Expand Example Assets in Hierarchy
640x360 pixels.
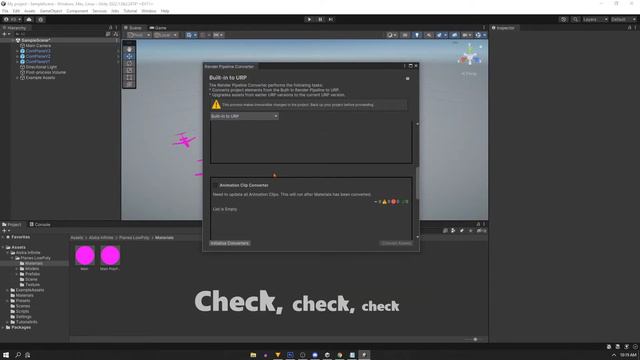tap(18, 78)
